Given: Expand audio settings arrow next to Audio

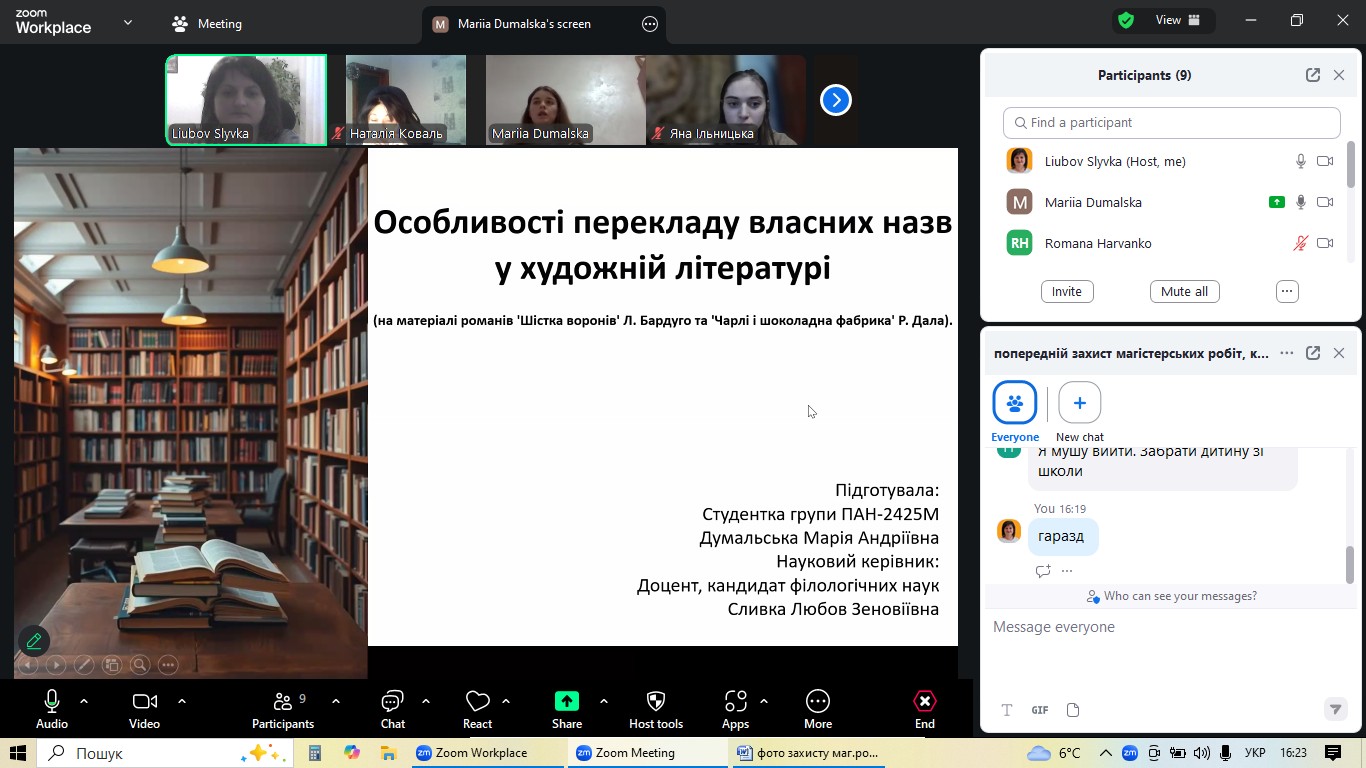Looking at the screenshot, I should [84, 701].
